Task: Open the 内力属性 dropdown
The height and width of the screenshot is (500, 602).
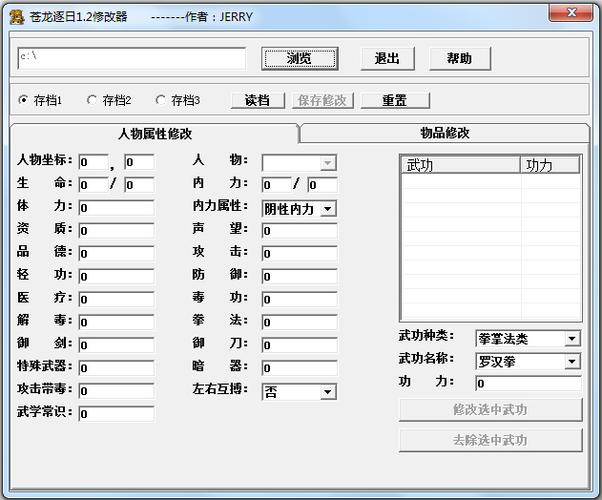Action: 299,209
